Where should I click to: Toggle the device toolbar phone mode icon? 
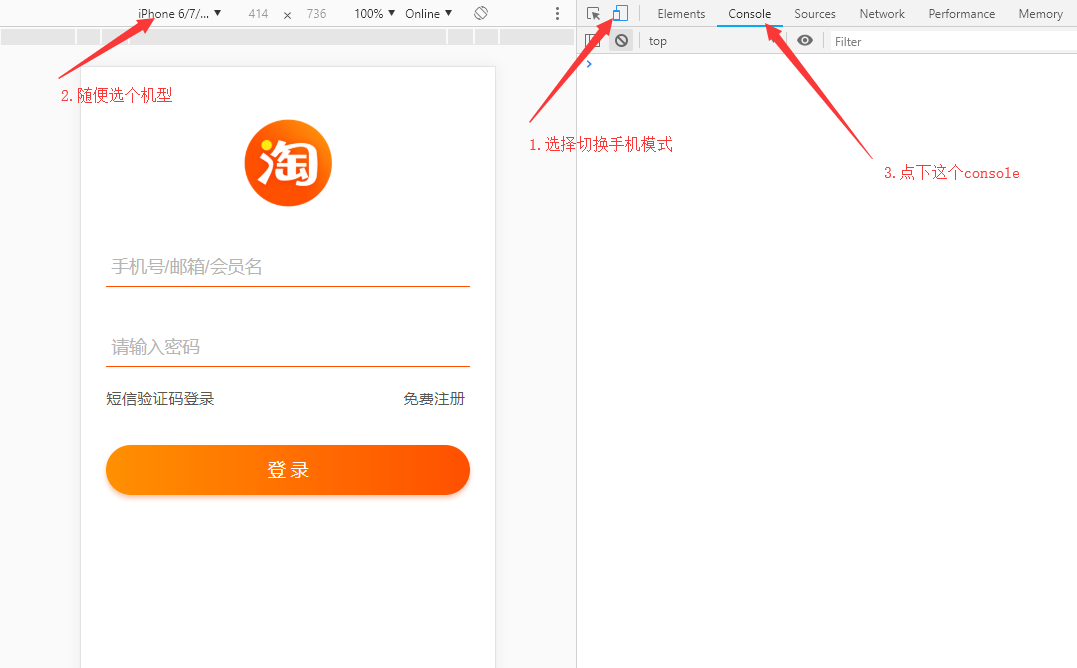point(620,13)
